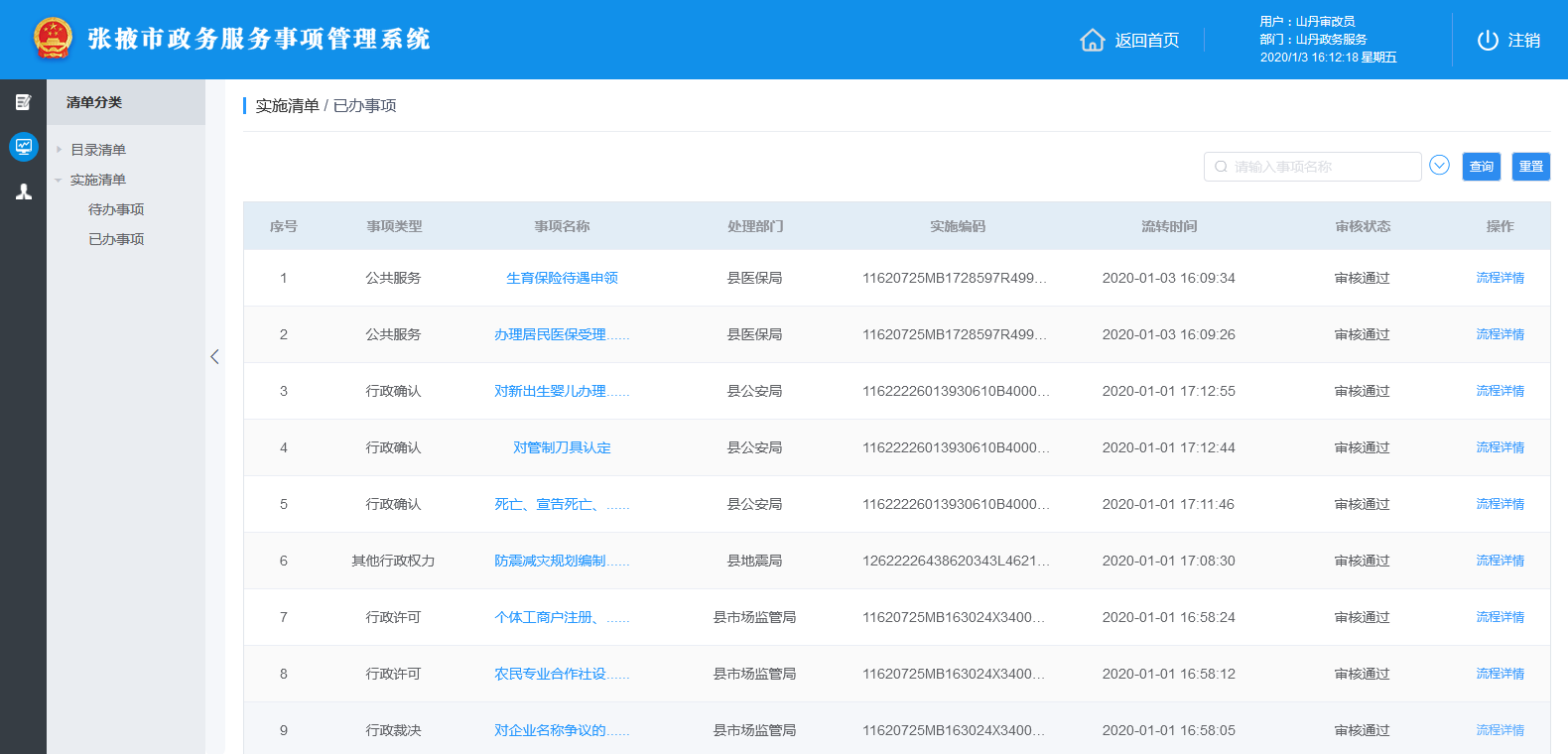The image size is (1568, 754).
Task: Open 对管制刀具认定 item link
Action: 562,447
